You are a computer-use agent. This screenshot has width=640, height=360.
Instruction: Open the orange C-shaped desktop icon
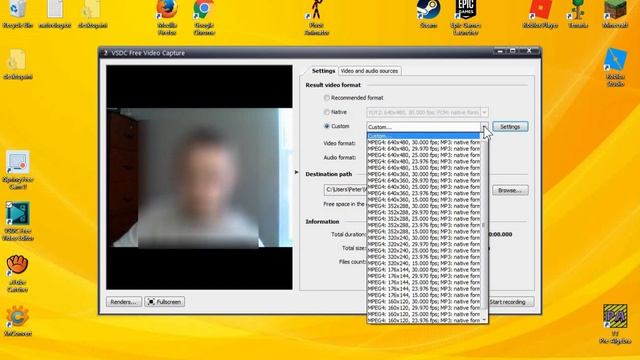click(x=18, y=321)
